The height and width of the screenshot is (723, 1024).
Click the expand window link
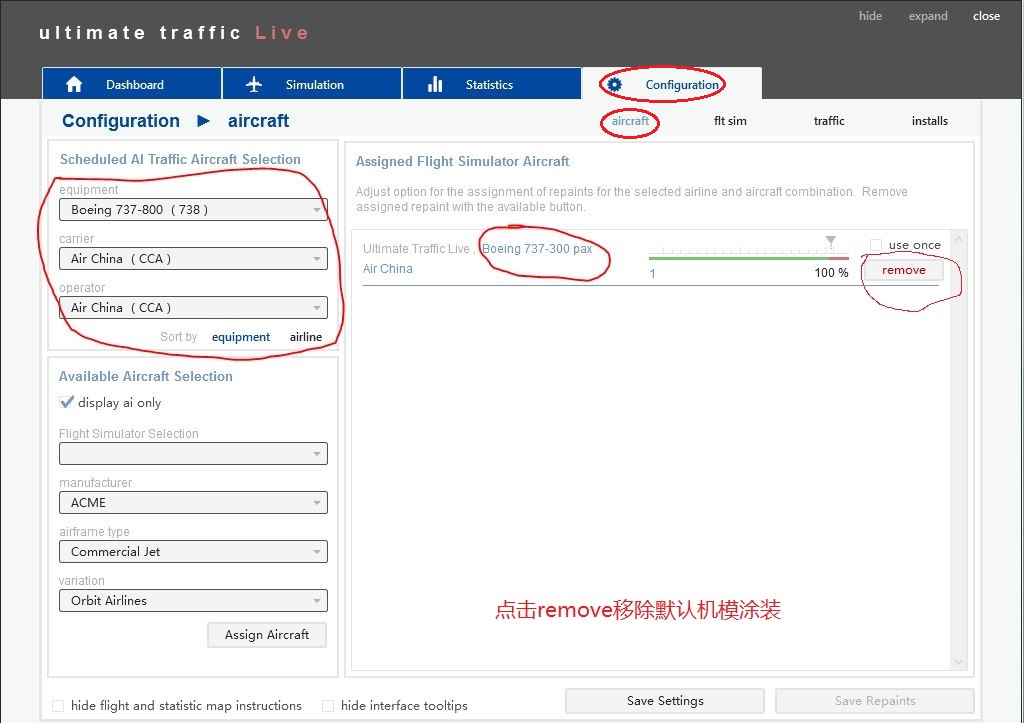928,16
